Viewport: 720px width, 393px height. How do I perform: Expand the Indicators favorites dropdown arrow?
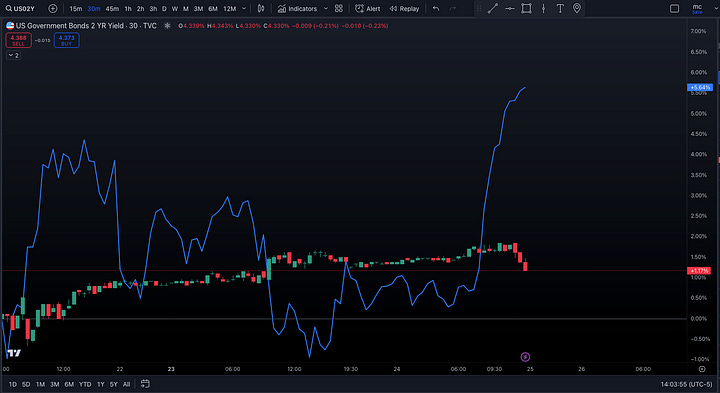tap(326, 8)
